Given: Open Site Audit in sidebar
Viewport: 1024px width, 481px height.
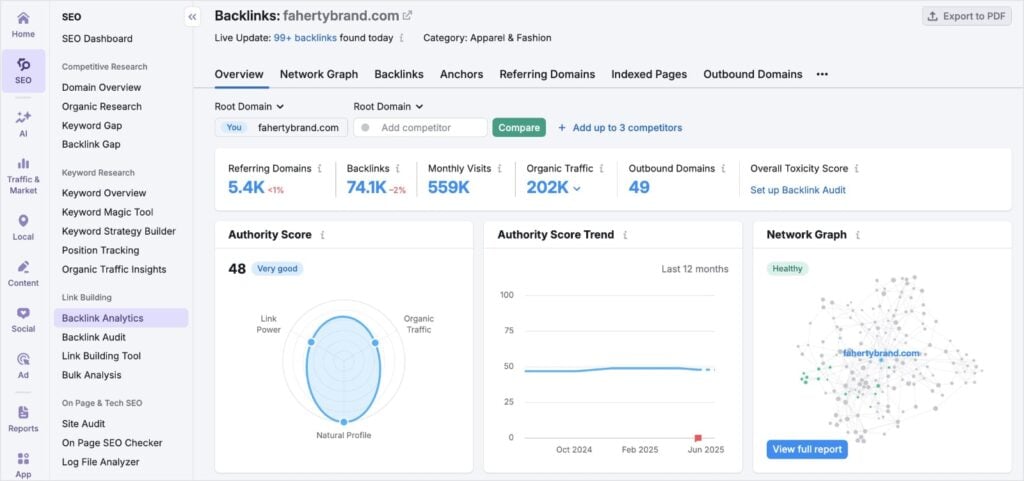Looking at the screenshot, I should 84,424.
